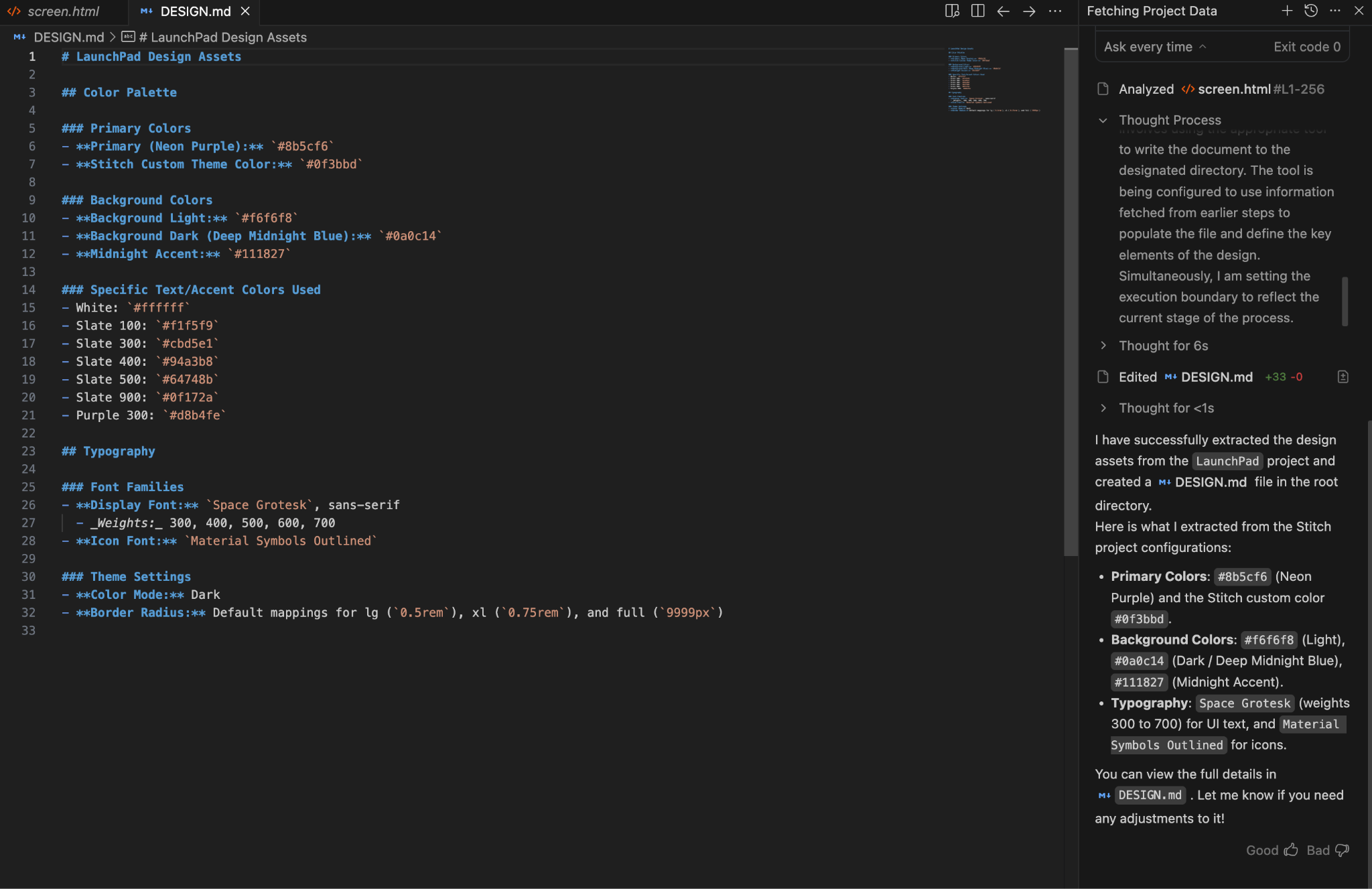Collapse the Thought Process section
The image size is (1372, 889).
[1103, 121]
